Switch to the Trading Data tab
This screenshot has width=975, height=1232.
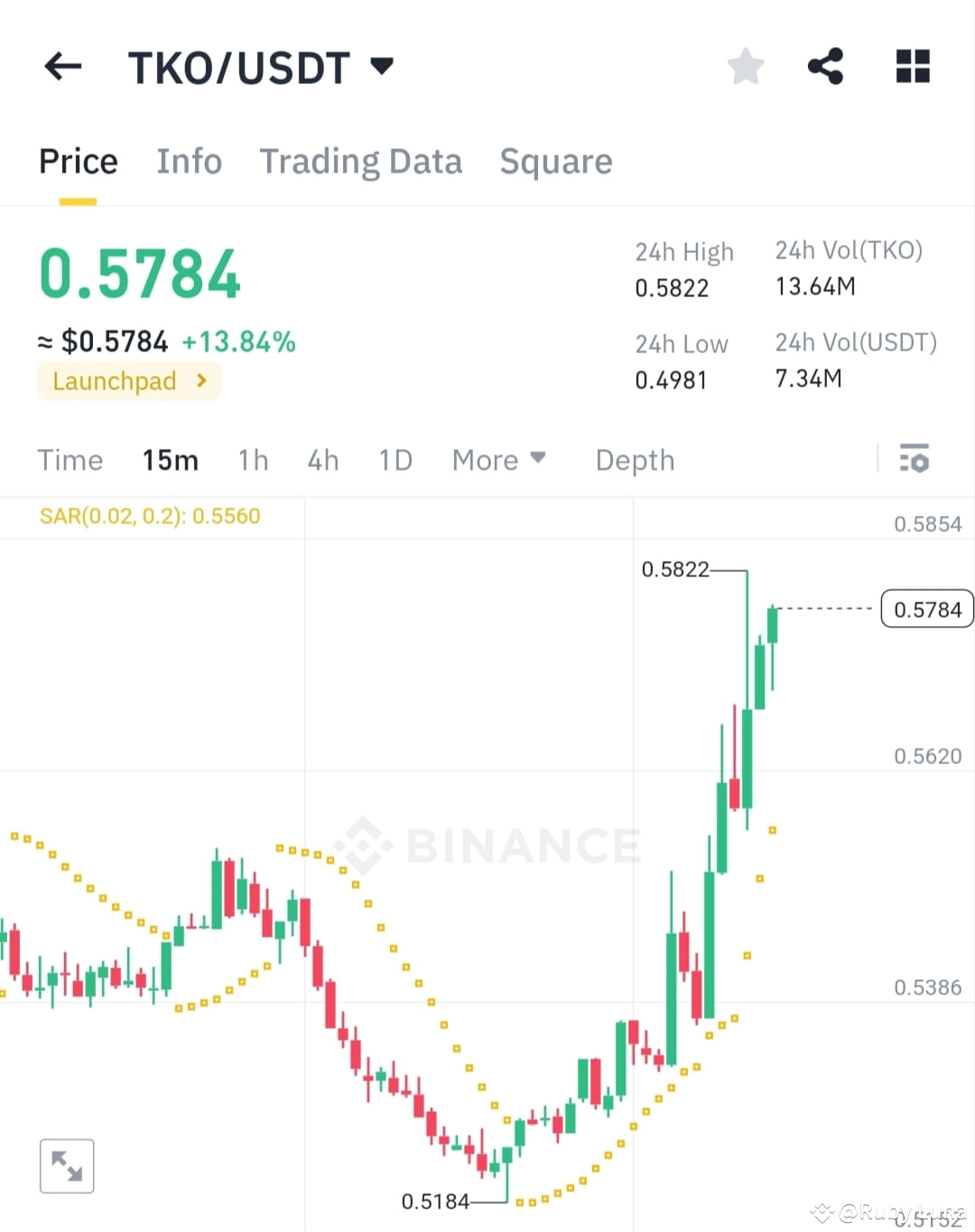pyautogui.click(x=361, y=161)
